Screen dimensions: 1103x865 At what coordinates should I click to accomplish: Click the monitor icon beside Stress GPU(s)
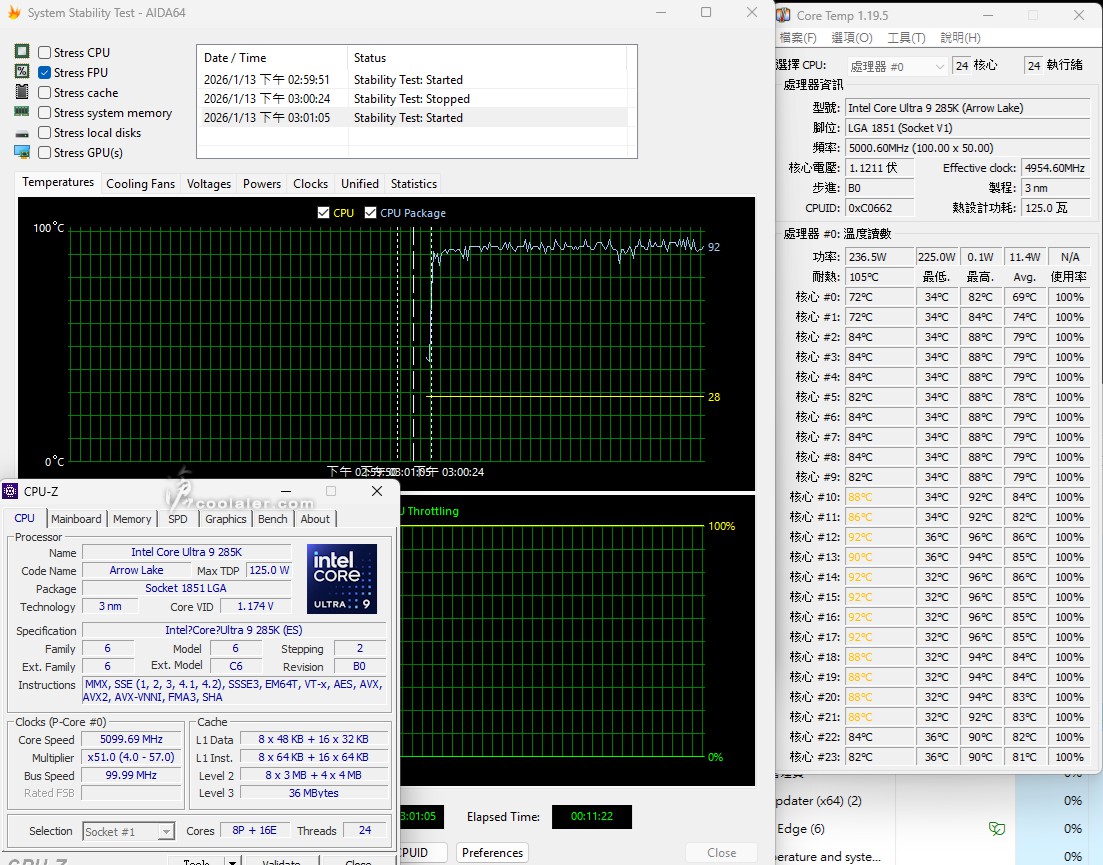point(22,152)
